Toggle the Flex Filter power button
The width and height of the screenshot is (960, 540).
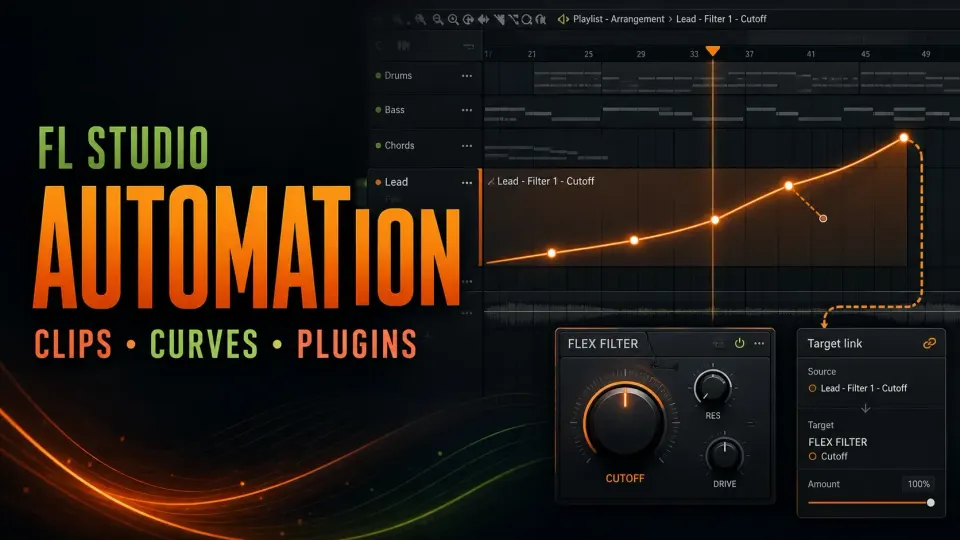[x=740, y=343]
